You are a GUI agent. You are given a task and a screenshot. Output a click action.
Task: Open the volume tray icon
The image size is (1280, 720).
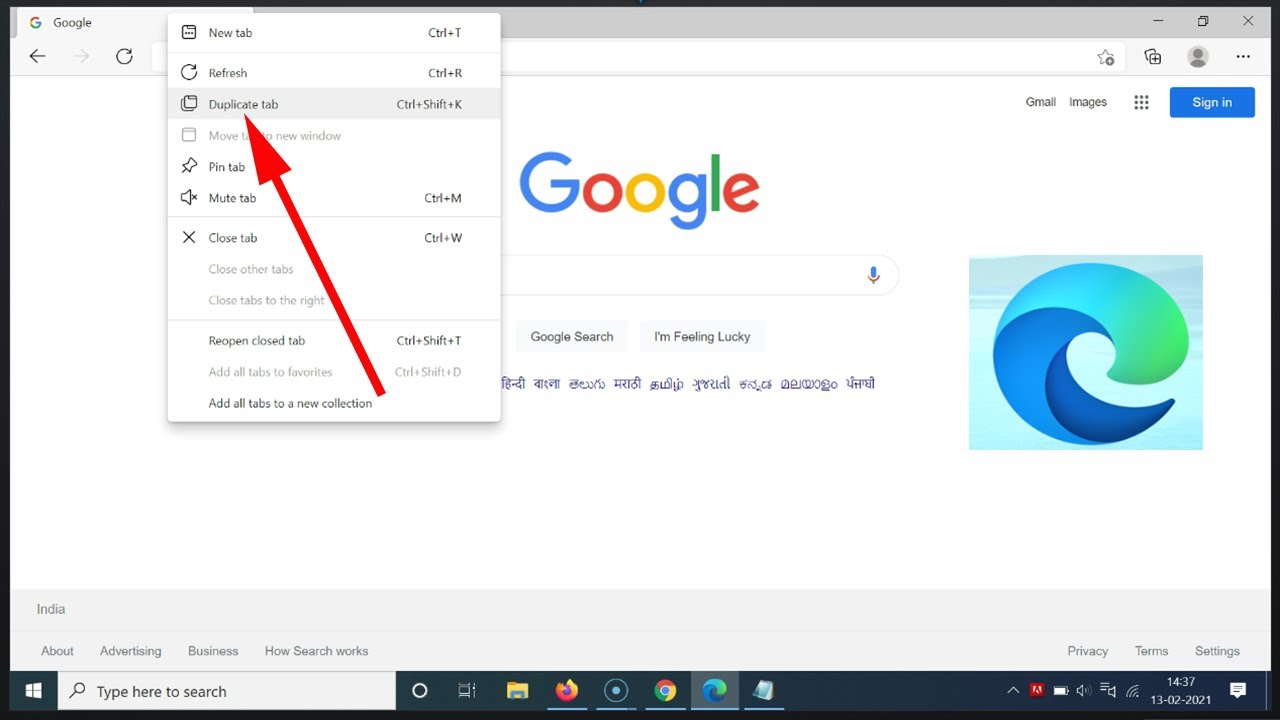1084,691
